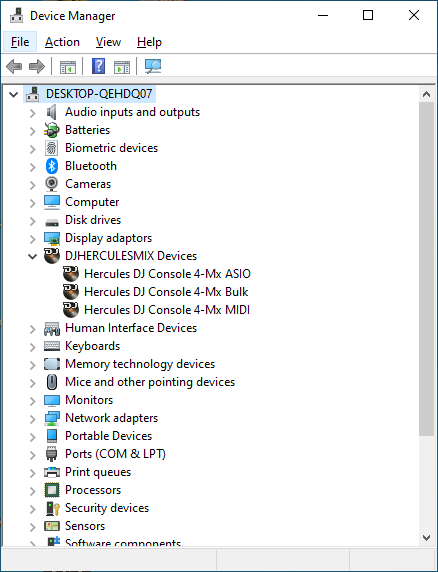Select Hercules DJ Console 4-Mx ASIO device
Viewport: 438px width, 572px height.
tap(167, 274)
